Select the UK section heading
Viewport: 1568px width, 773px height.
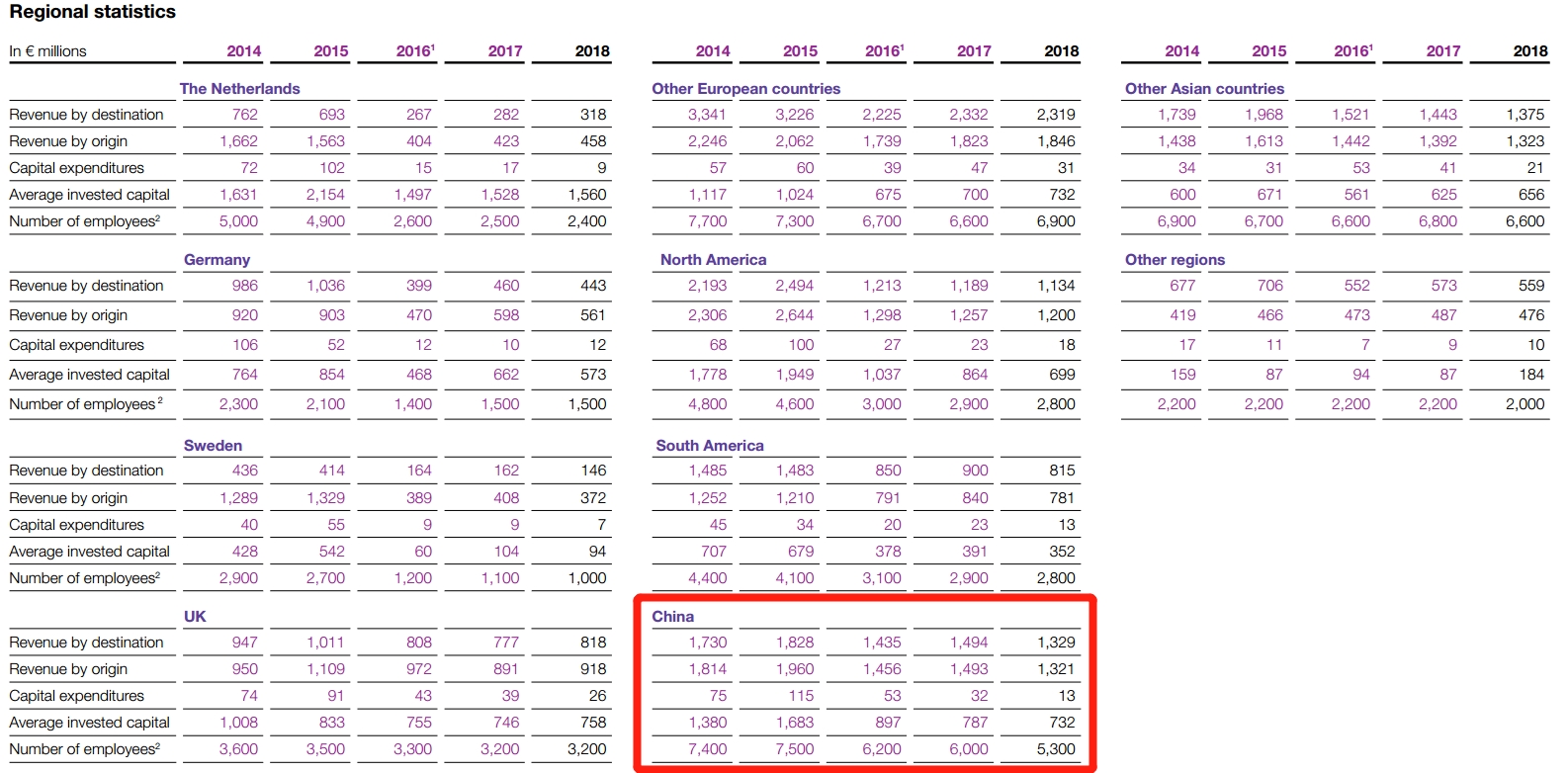coord(195,617)
